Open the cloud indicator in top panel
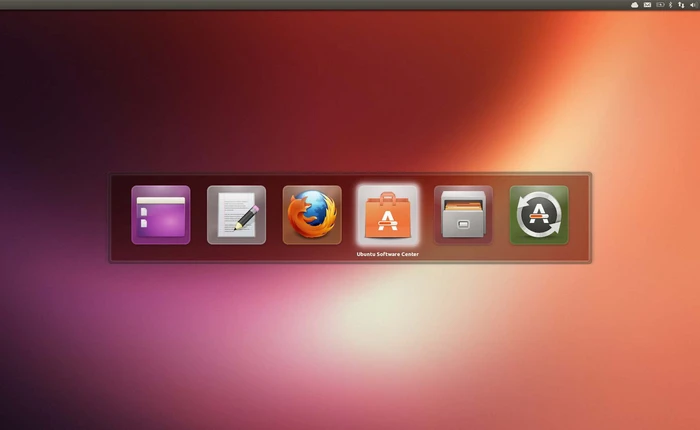Screen dimensions: 700x430 pos(634,4)
